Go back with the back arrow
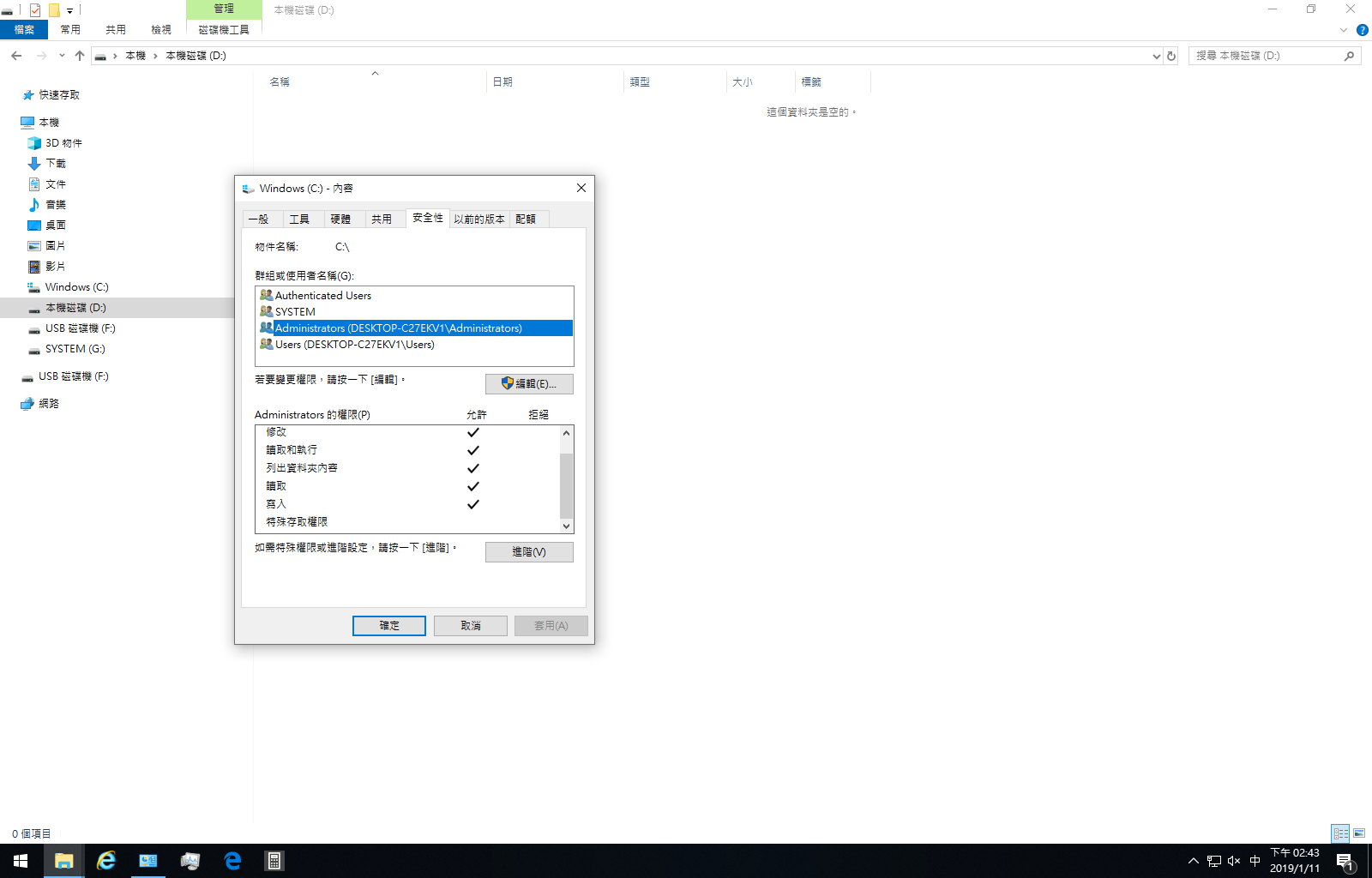This screenshot has width=1372, height=878. tap(16, 56)
